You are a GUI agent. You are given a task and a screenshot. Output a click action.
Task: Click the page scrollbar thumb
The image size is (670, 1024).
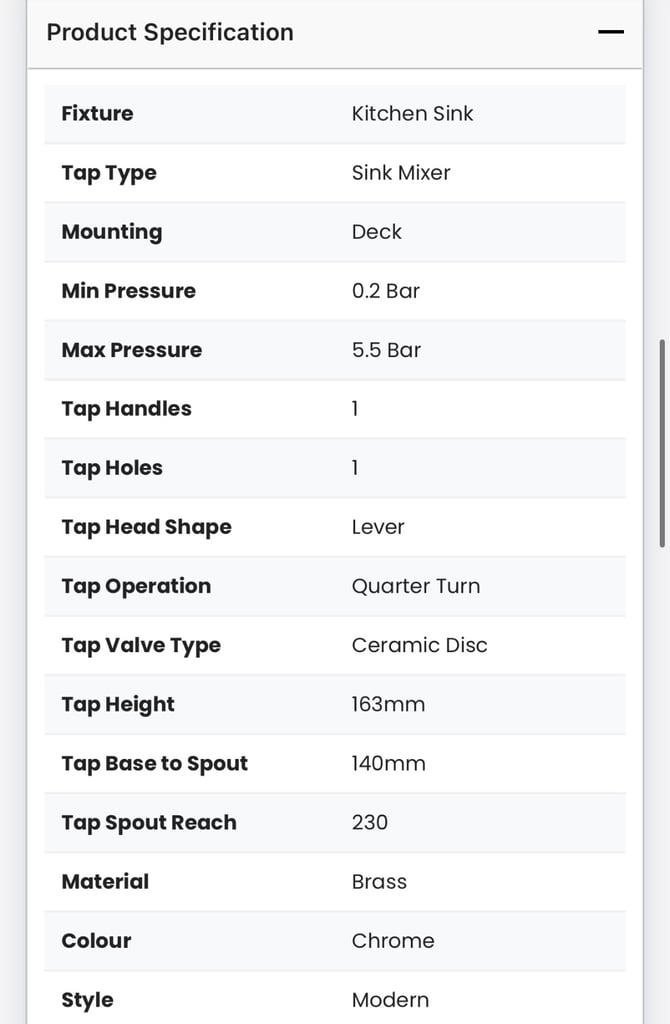coord(662,443)
